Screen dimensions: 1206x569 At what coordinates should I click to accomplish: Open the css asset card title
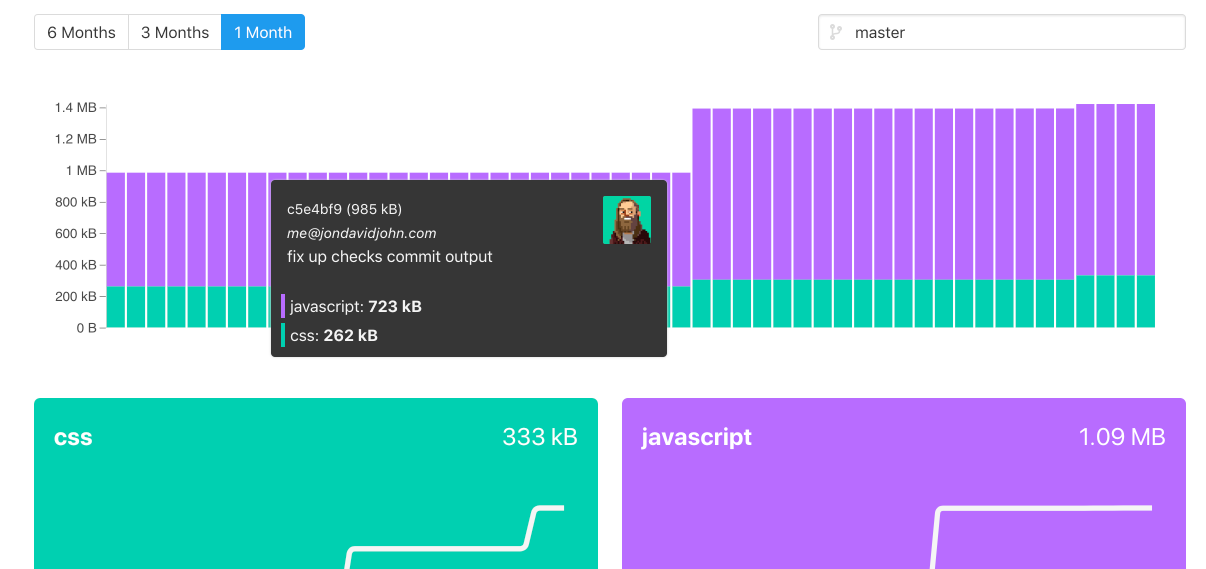73,437
